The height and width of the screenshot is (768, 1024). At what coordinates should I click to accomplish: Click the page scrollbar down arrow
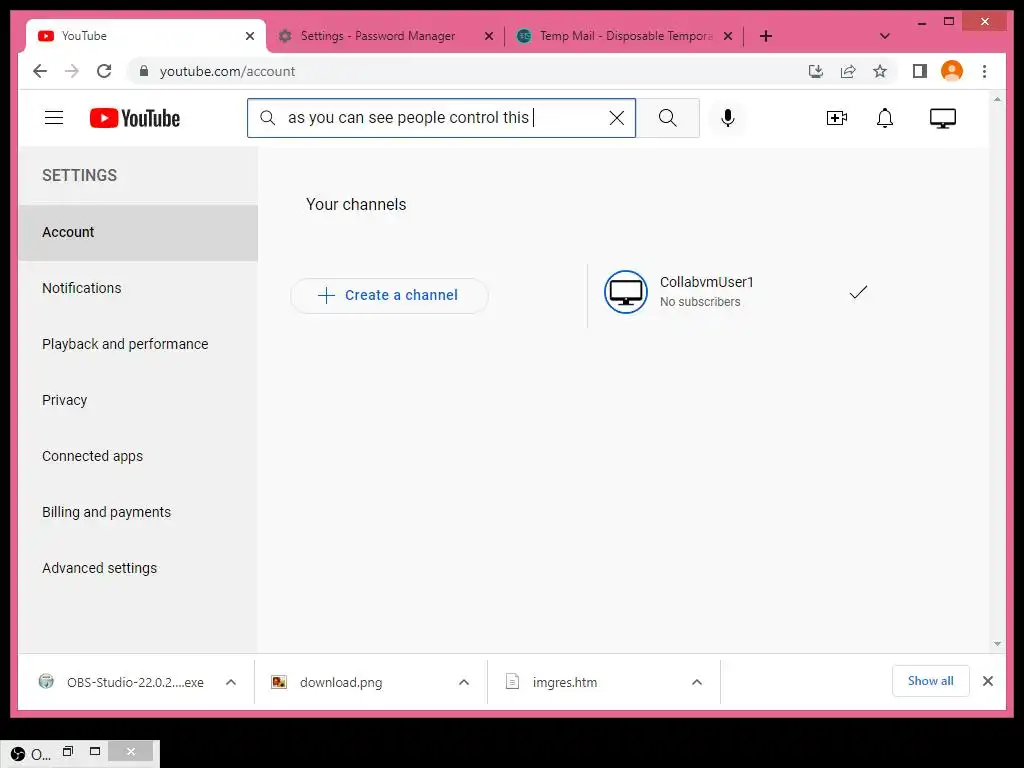[997, 644]
